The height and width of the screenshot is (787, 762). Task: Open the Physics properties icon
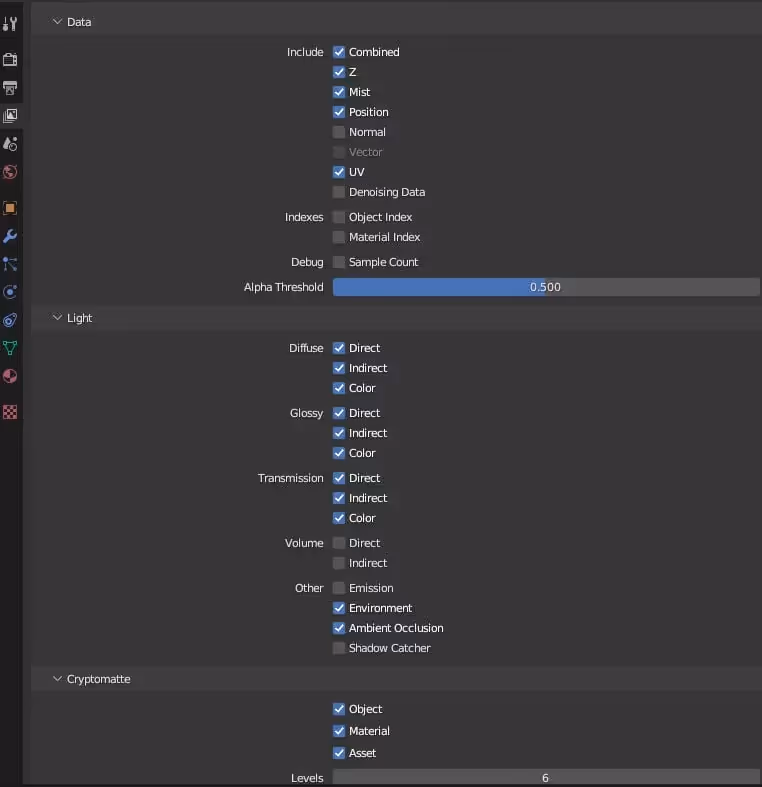point(10,292)
